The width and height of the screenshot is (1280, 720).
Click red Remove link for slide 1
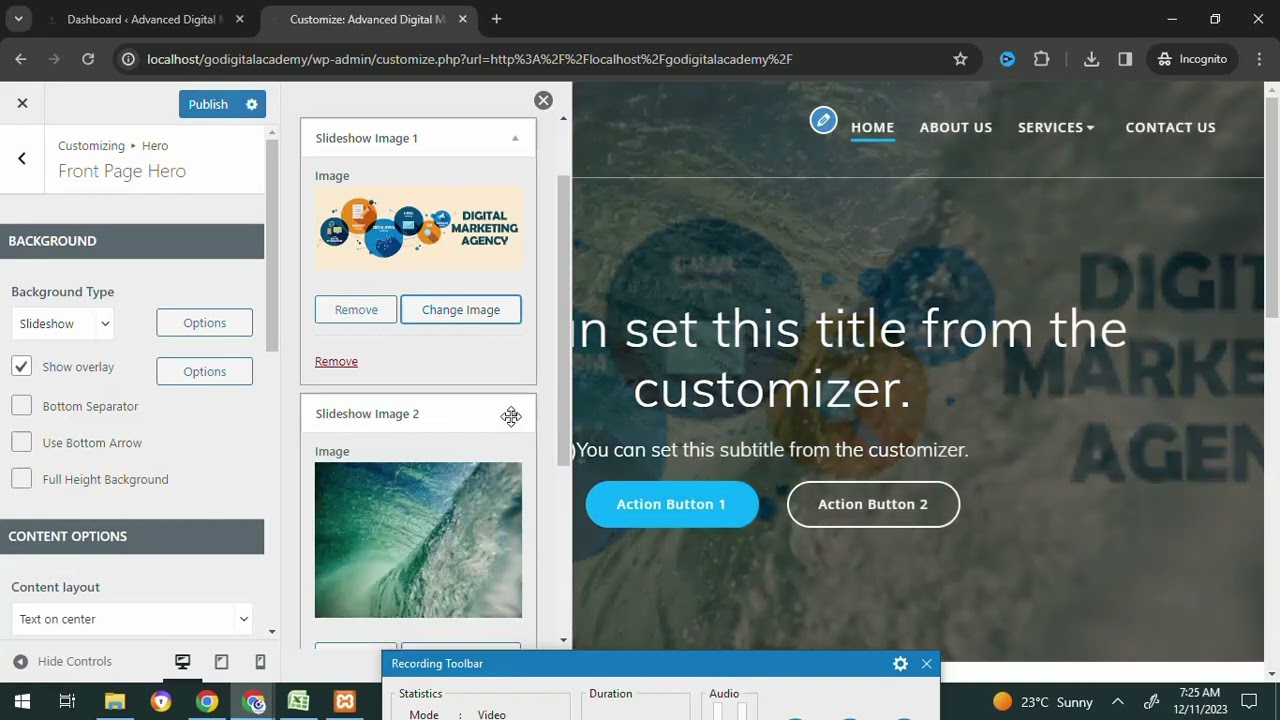tap(336, 361)
